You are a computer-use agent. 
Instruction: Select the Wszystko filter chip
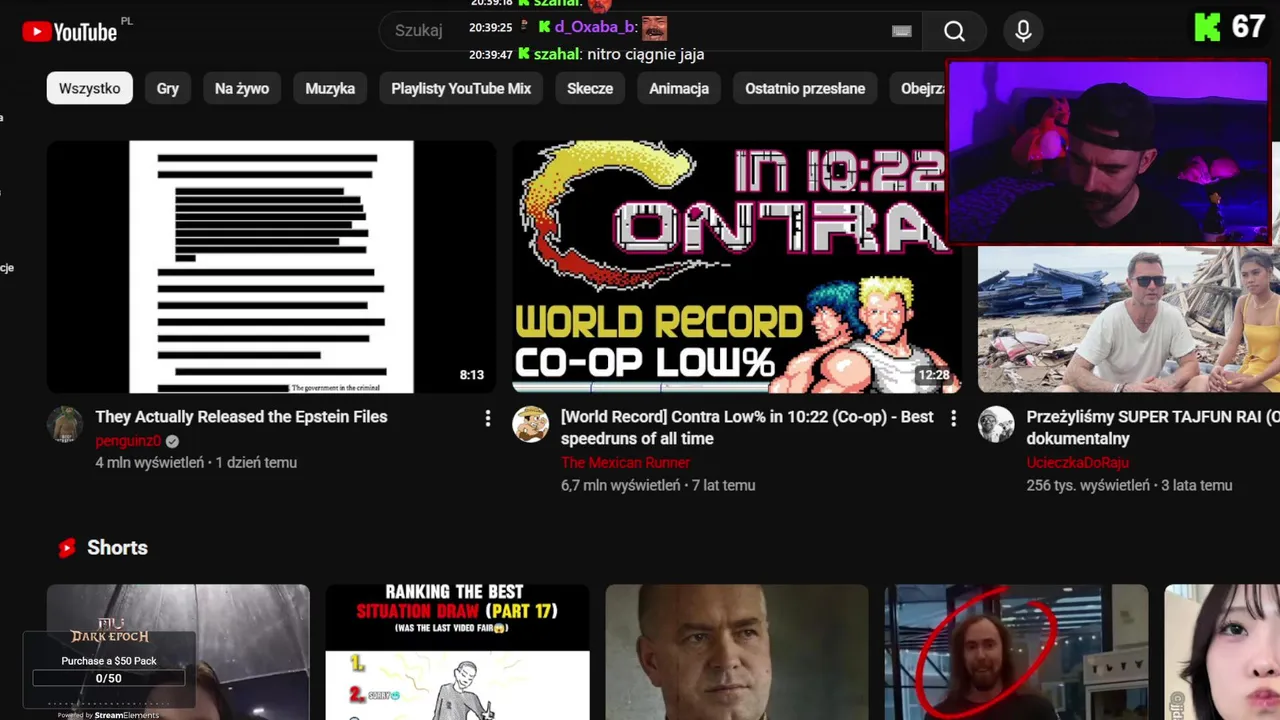pos(89,88)
